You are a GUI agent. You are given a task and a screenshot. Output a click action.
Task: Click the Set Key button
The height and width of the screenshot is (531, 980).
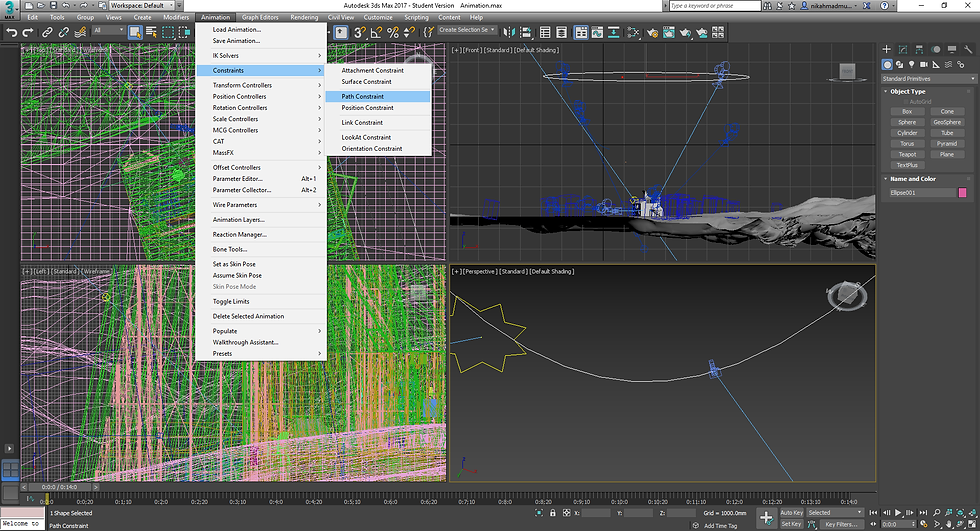pos(791,524)
